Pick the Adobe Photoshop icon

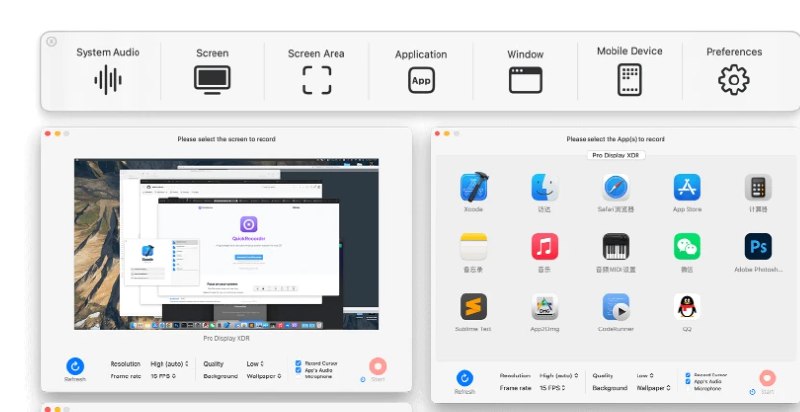pyautogui.click(x=758, y=247)
